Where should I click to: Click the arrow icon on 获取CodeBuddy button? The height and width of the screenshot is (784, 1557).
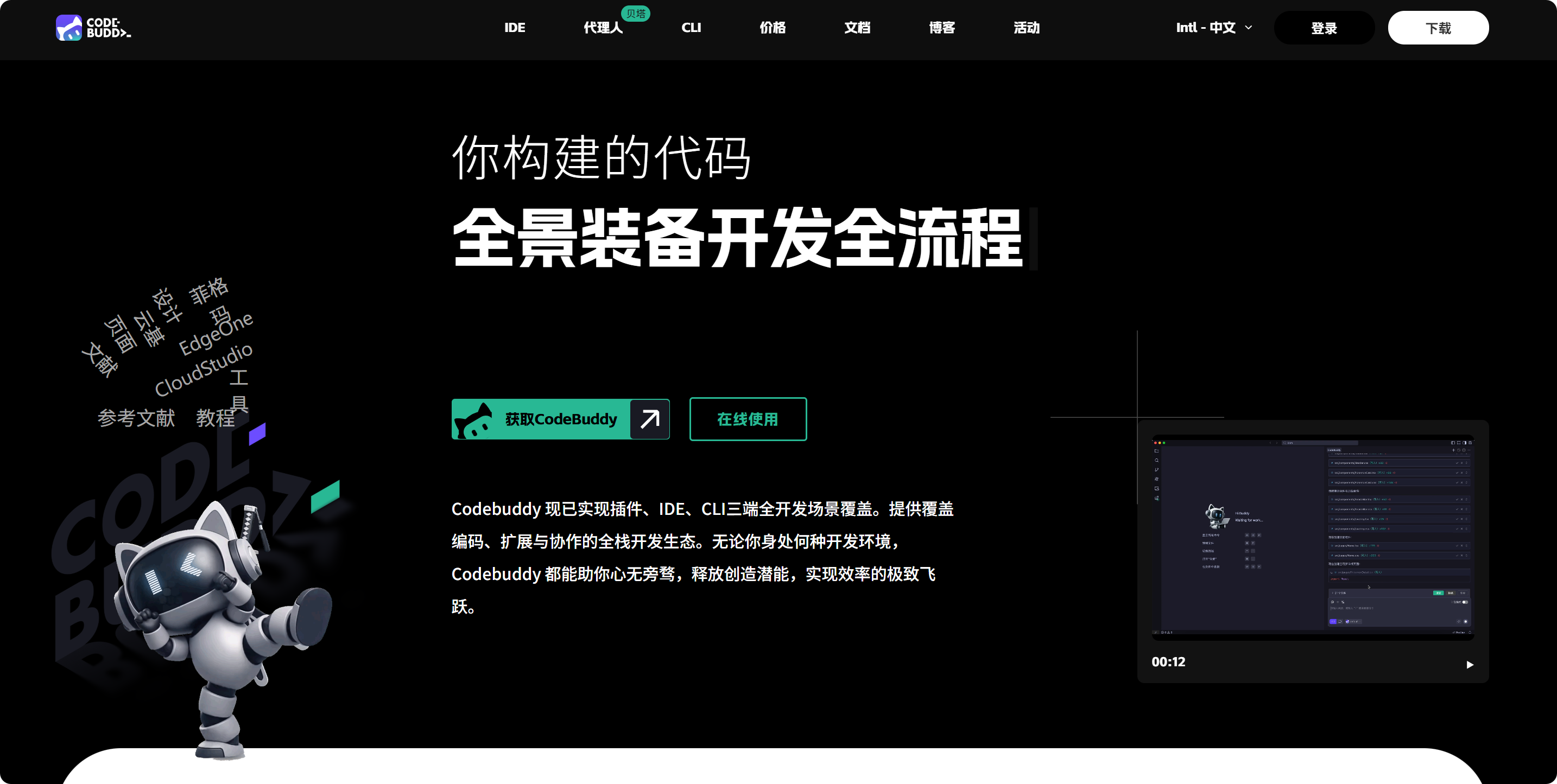tap(650, 419)
